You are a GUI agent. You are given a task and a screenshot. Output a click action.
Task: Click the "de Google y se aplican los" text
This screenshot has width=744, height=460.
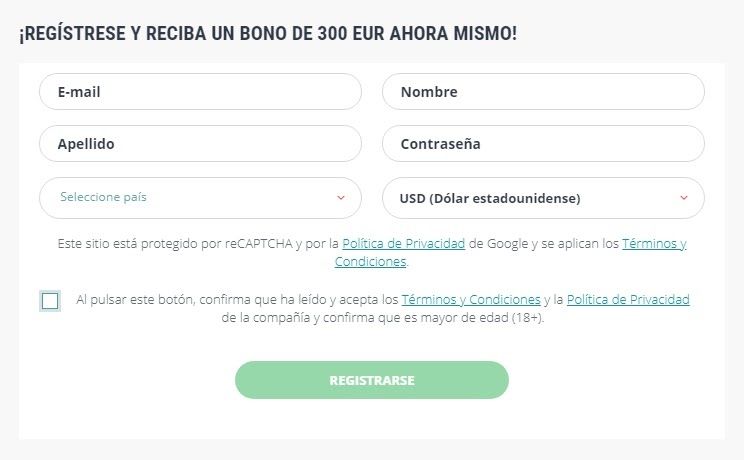543,243
